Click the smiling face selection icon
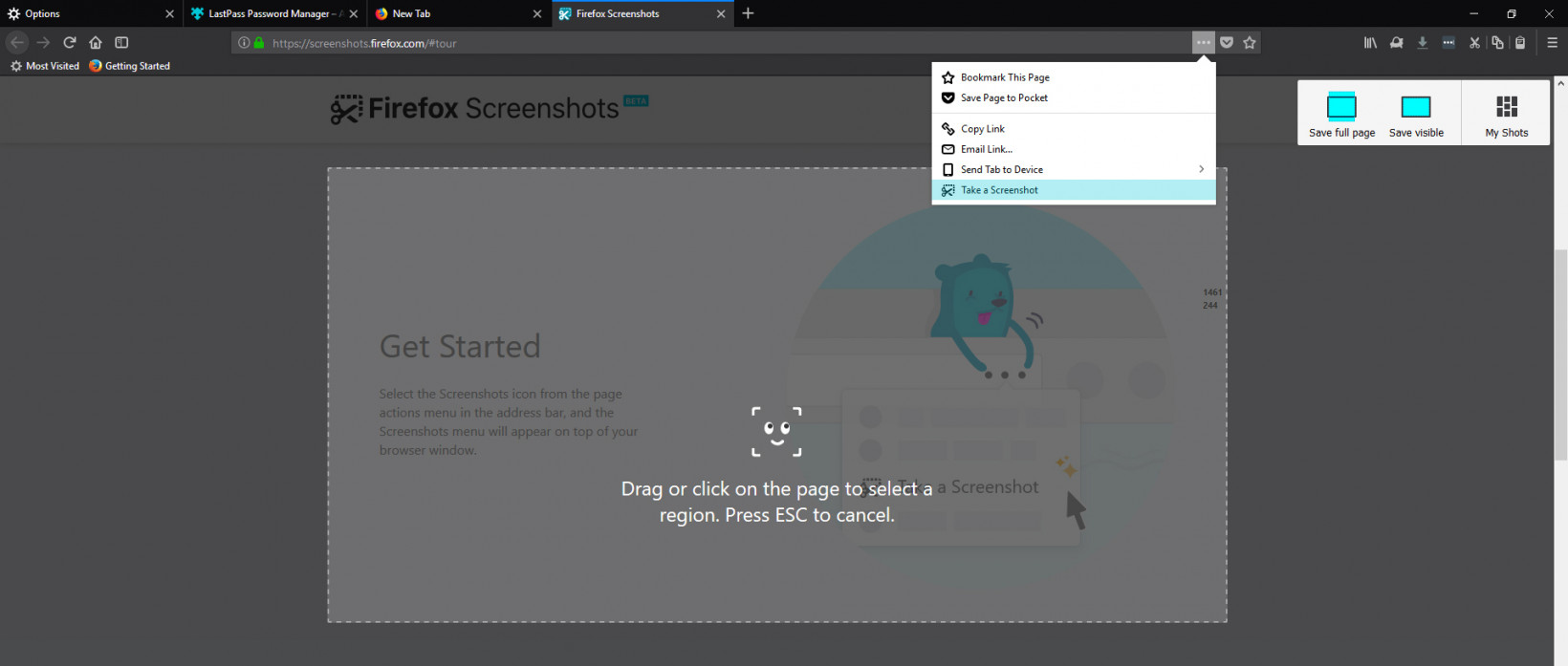This screenshot has width=1568, height=666. (776, 432)
